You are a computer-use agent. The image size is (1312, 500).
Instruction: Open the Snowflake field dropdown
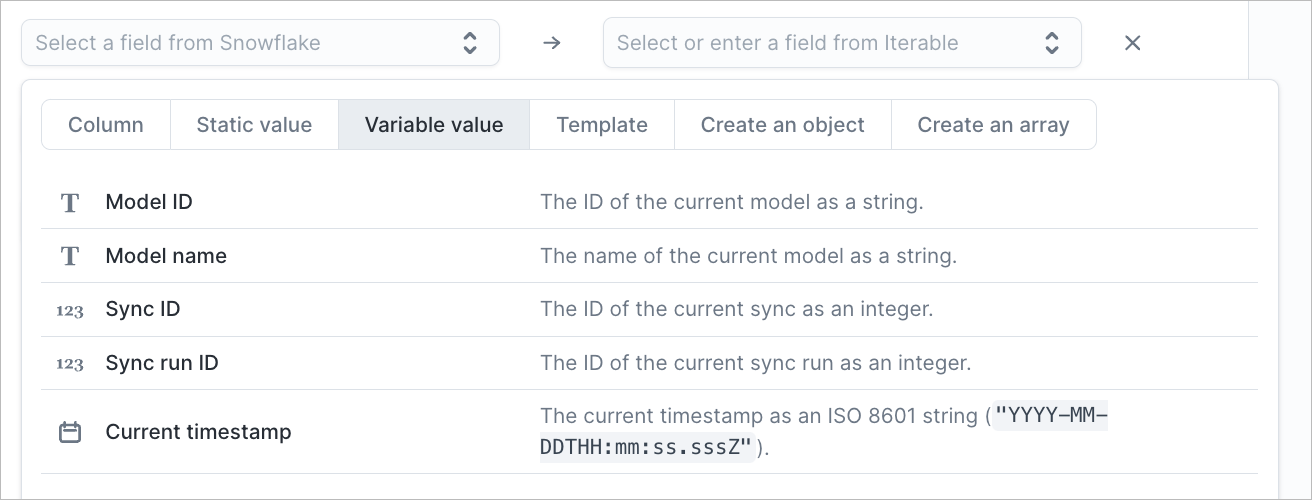click(260, 43)
